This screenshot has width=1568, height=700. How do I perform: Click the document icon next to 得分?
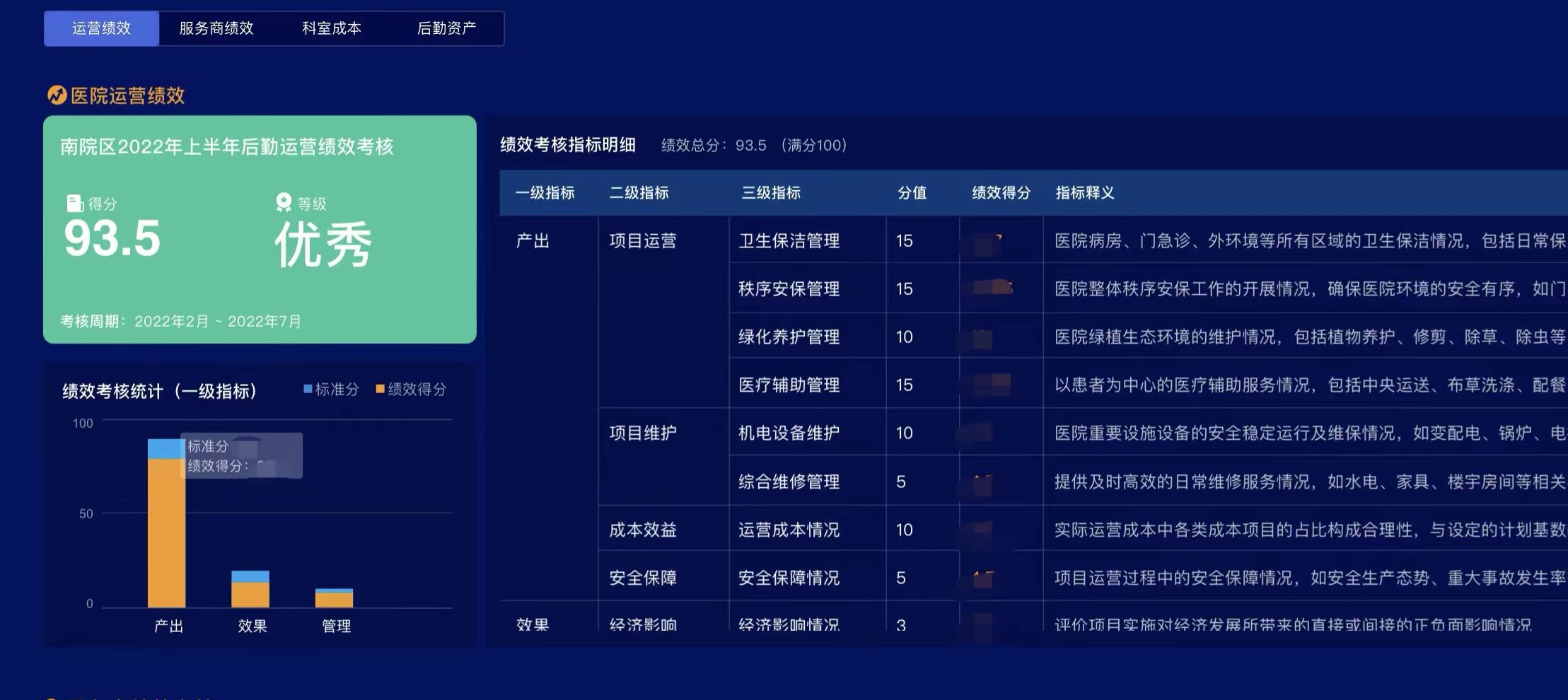tap(74, 204)
